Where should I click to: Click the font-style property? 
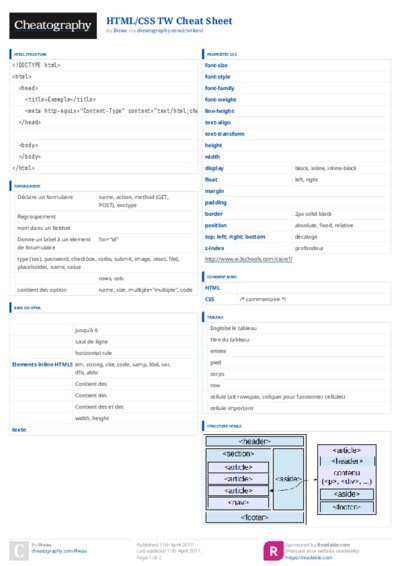[217, 77]
